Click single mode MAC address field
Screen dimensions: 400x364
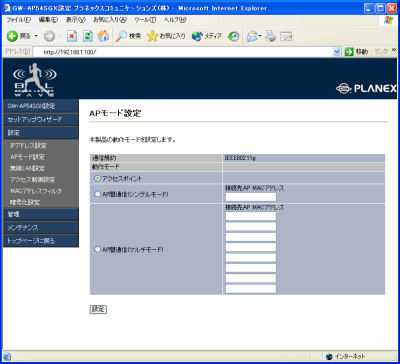point(251,197)
